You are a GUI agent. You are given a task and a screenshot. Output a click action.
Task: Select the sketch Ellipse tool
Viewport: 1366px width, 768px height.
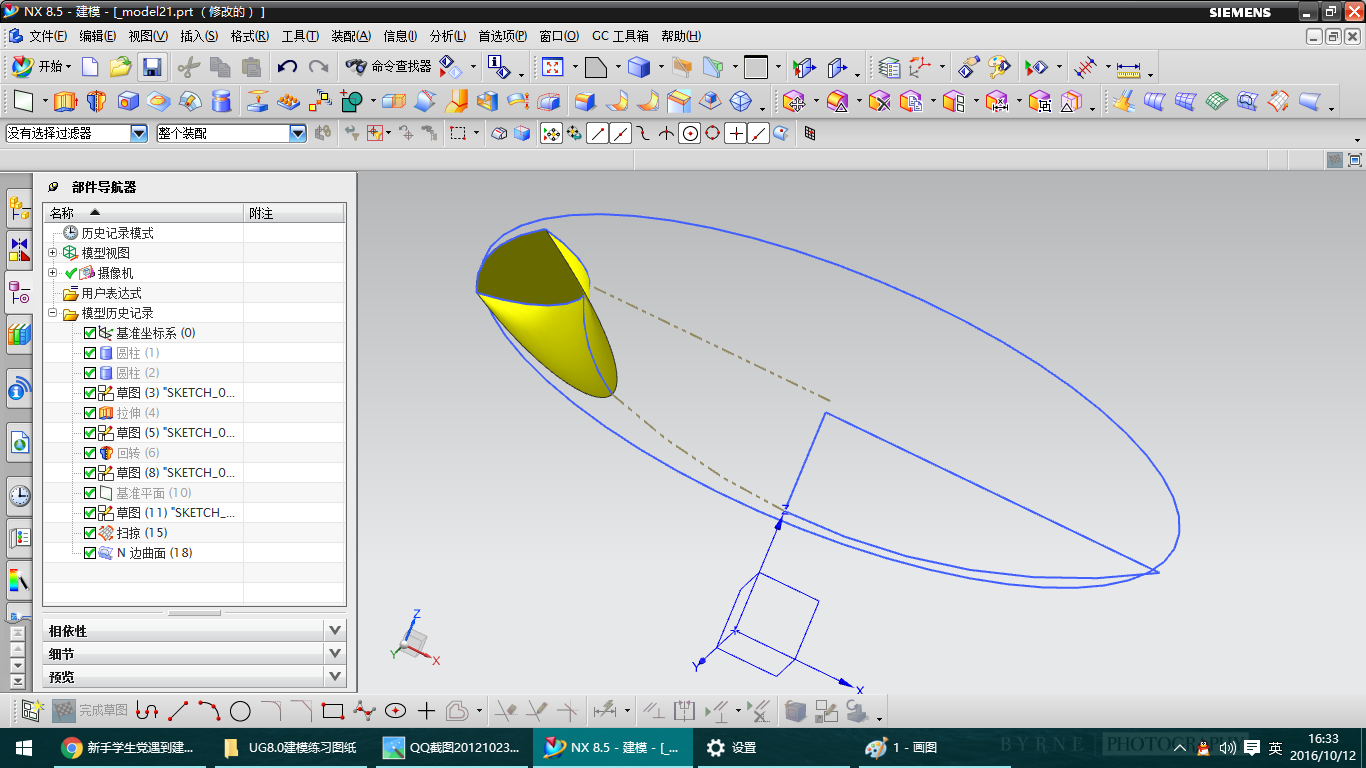(x=395, y=711)
